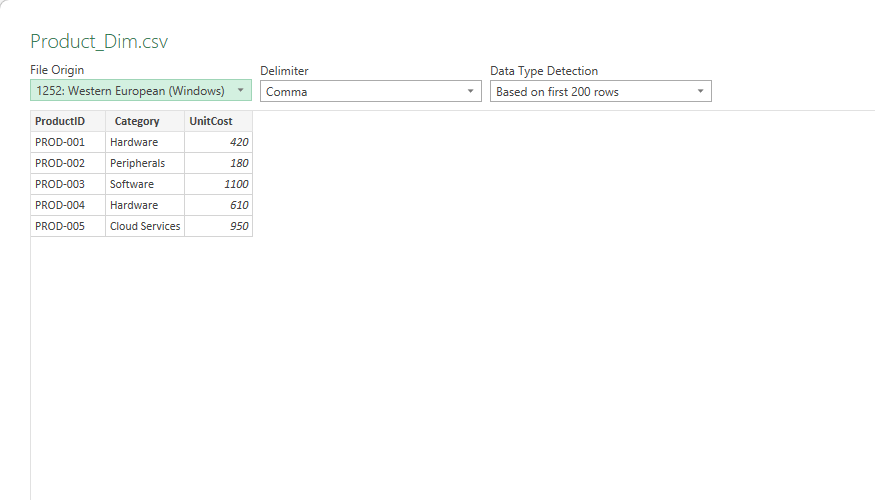Select cell PROD-005
Screen dimensions: 875x500
click(x=68, y=227)
